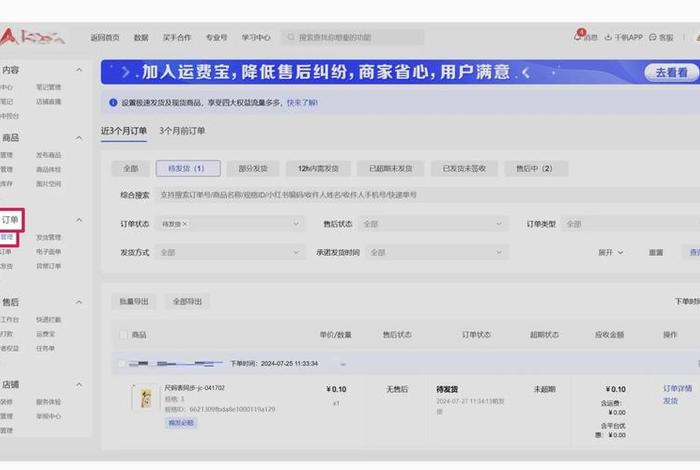Open 数据 in top navigation
Viewport: 700px width, 470px height.
coord(141,37)
